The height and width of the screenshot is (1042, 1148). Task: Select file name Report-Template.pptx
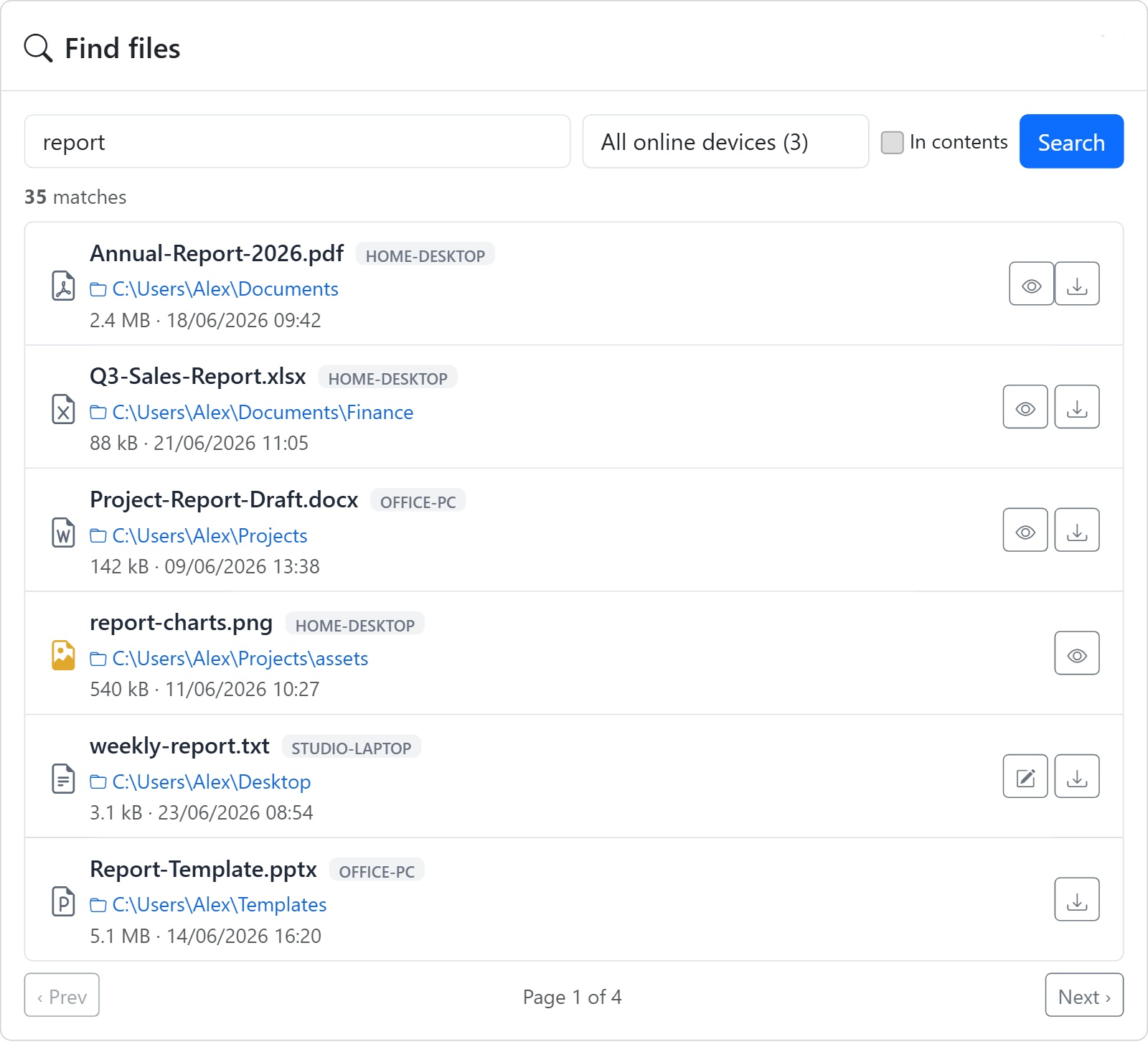click(203, 869)
